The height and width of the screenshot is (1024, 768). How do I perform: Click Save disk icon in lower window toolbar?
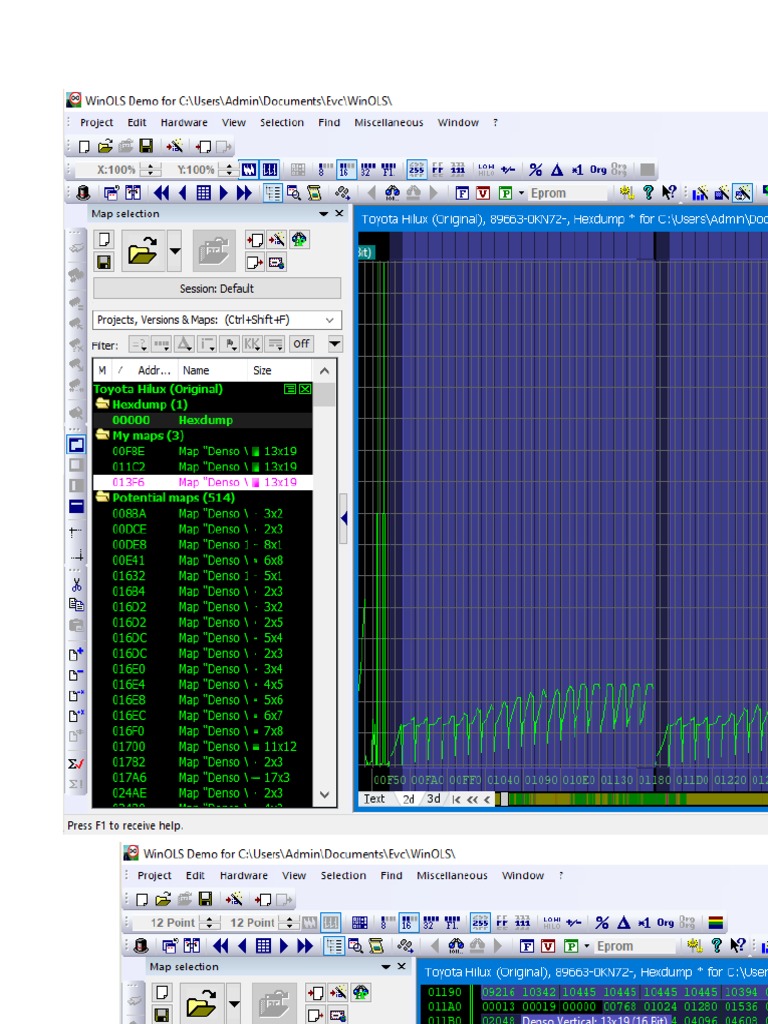205,899
